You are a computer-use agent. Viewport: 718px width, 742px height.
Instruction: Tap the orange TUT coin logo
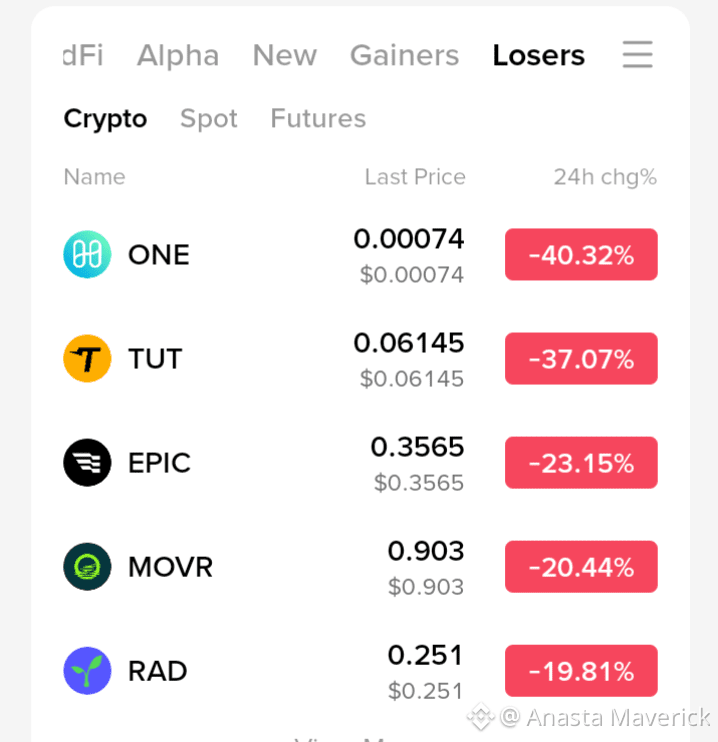(x=87, y=358)
